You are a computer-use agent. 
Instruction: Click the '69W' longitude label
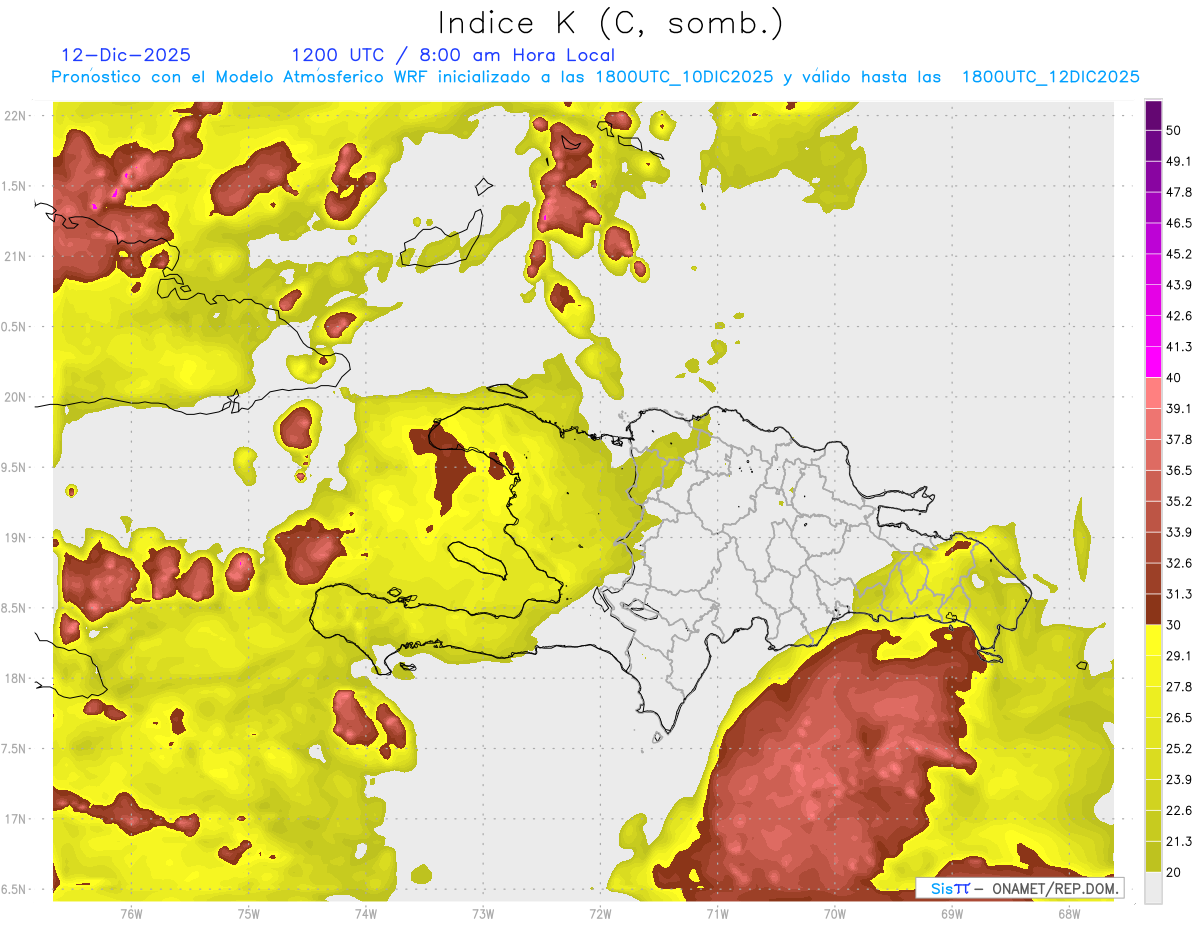pos(952,914)
